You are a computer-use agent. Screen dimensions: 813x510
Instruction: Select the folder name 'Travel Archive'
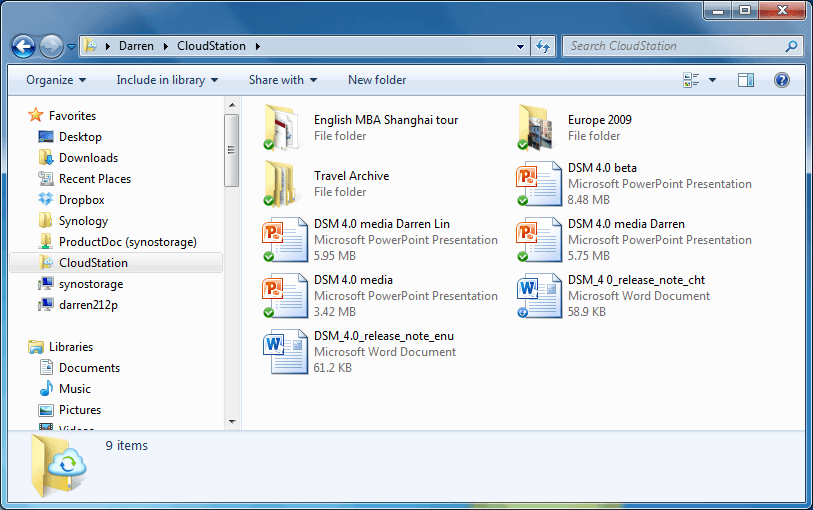point(351,176)
